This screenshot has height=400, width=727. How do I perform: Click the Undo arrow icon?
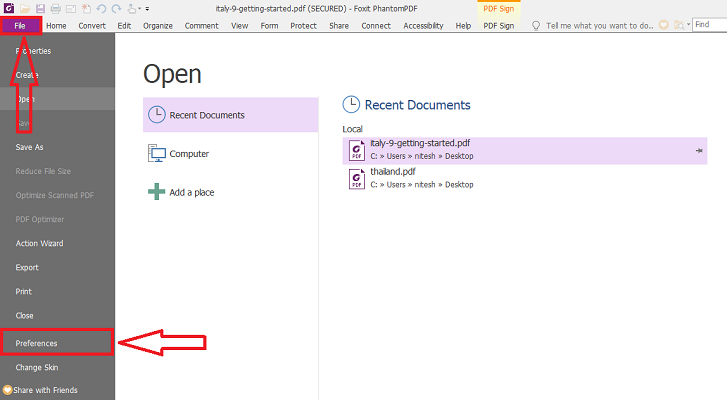click(x=102, y=8)
